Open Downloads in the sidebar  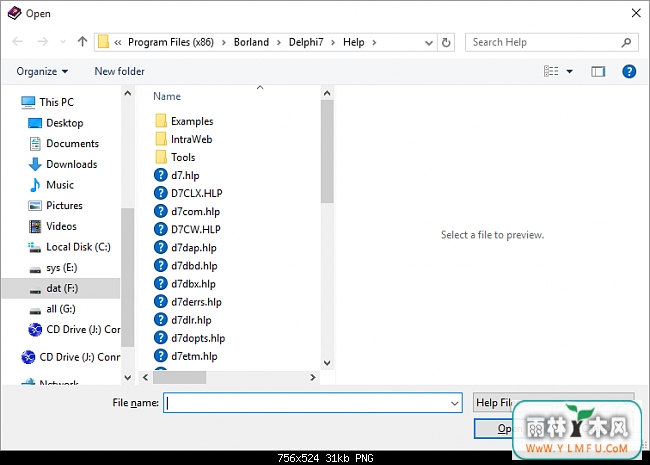point(71,164)
